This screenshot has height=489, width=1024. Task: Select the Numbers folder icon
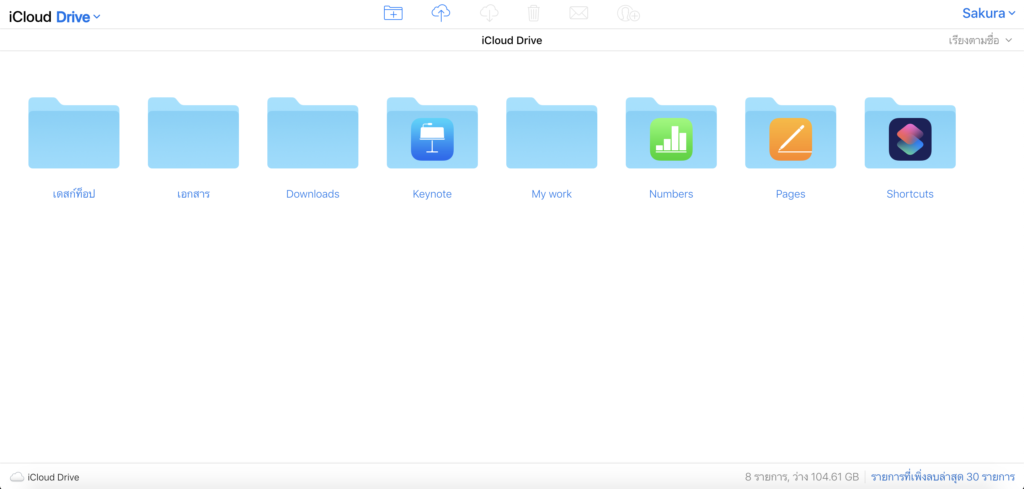click(671, 133)
